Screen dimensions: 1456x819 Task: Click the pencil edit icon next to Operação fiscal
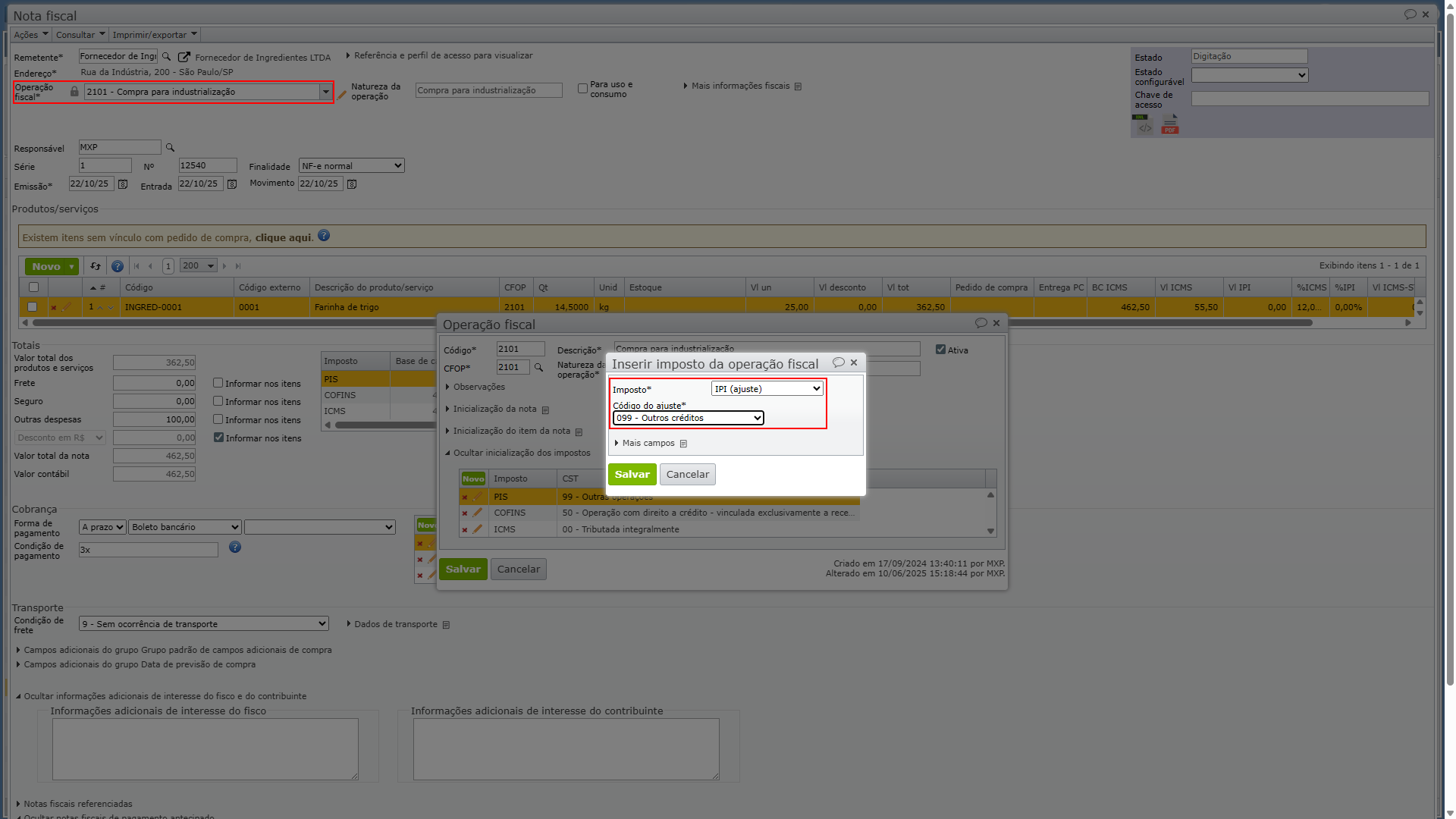342,95
